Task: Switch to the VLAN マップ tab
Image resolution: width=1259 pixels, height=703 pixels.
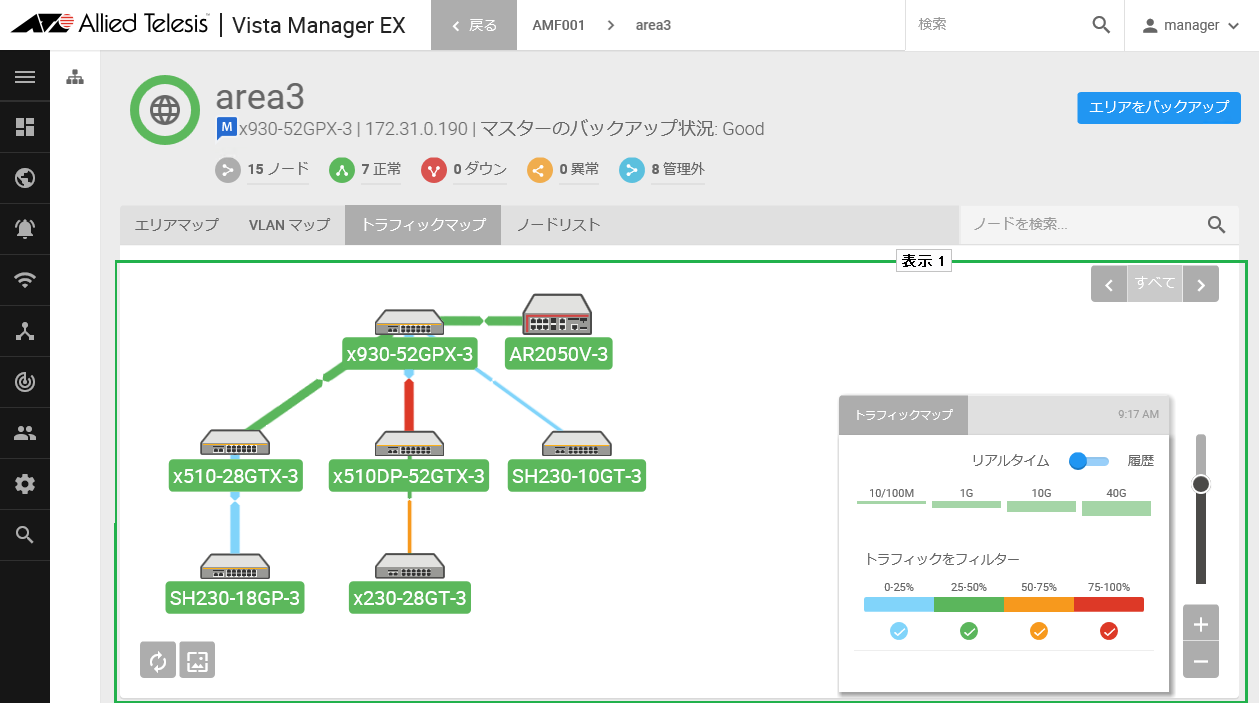Action: [x=289, y=225]
